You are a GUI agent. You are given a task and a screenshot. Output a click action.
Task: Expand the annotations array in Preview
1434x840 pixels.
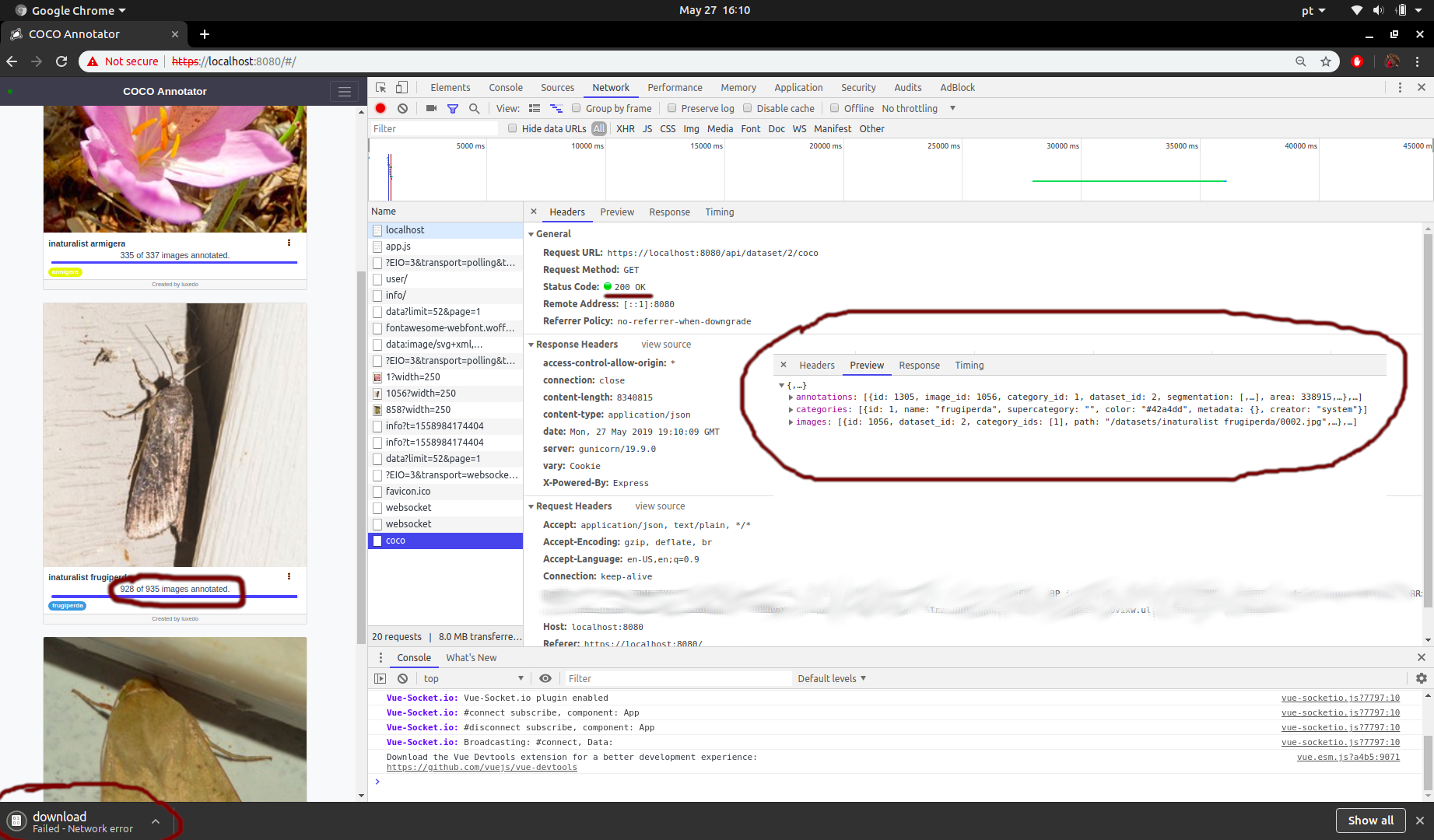coord(791,397)
